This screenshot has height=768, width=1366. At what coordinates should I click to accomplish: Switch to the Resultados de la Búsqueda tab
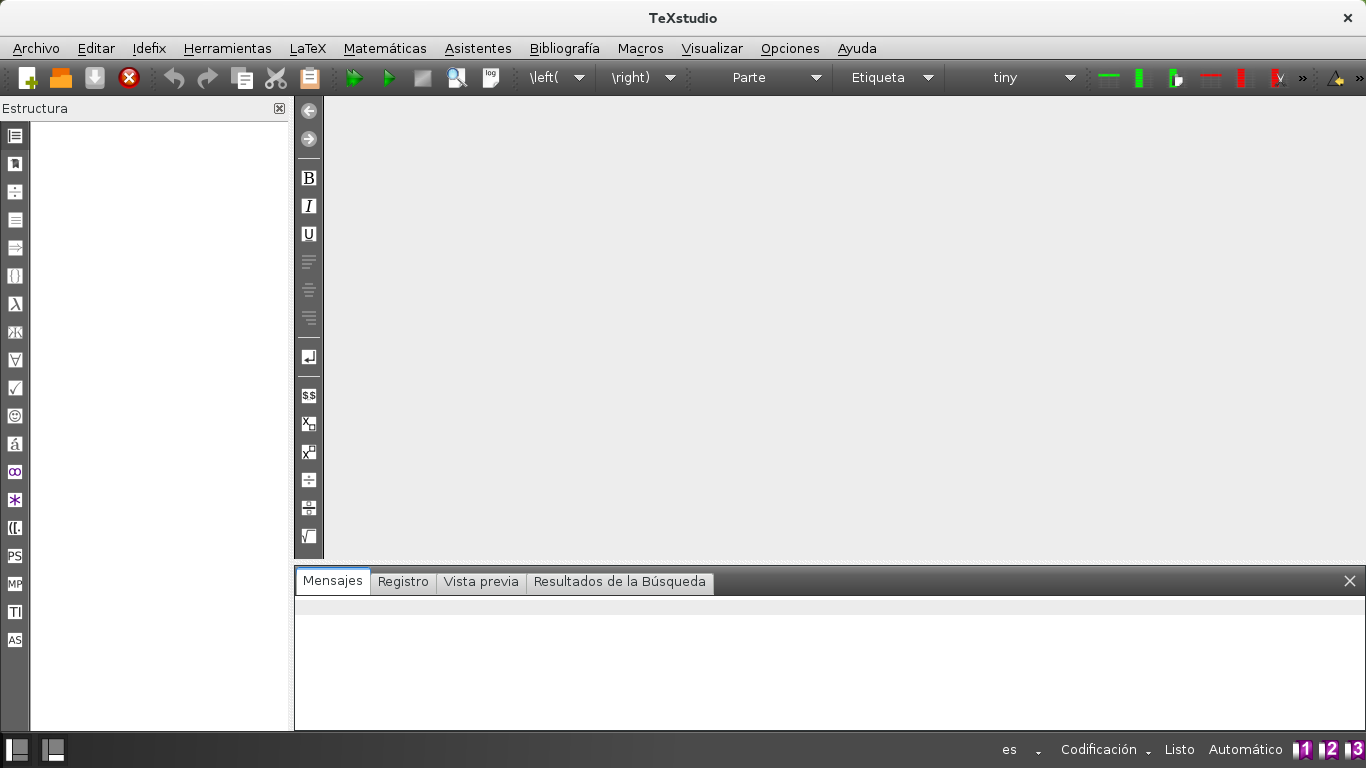pos(620,582)
